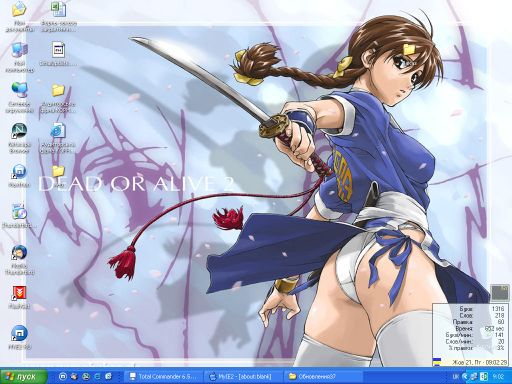Click the date line in statistics widget

(x=479, y=362)
